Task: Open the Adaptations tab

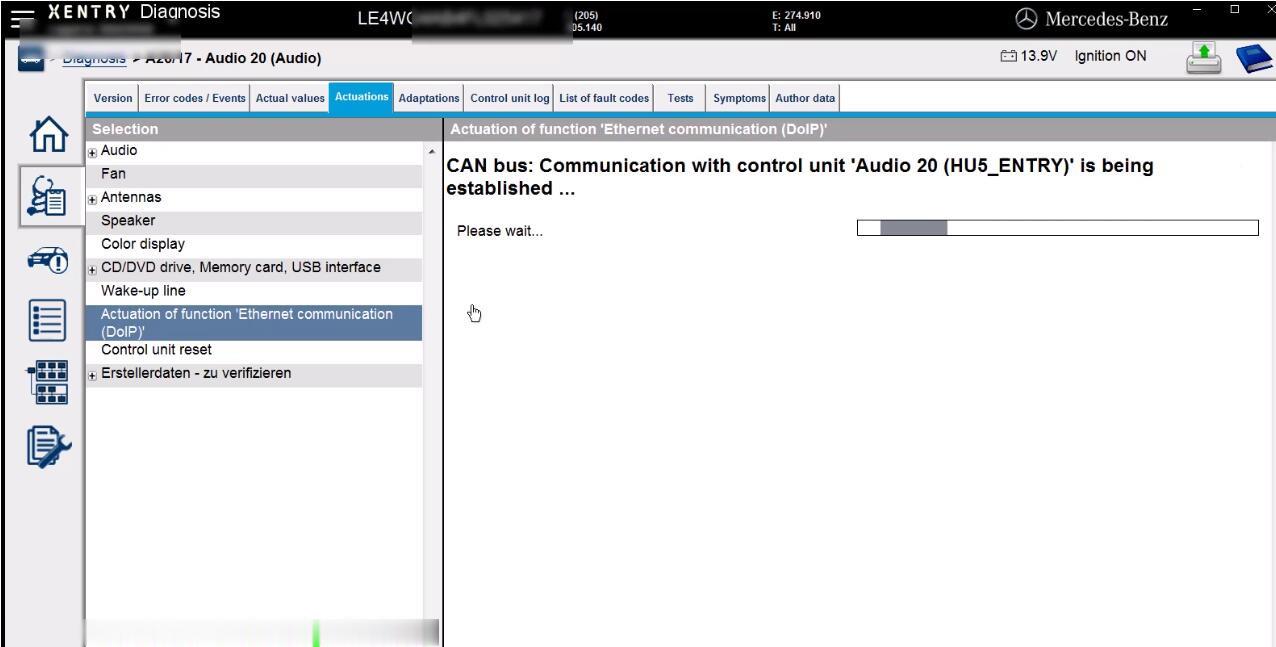Action: (x=428, y=98)
